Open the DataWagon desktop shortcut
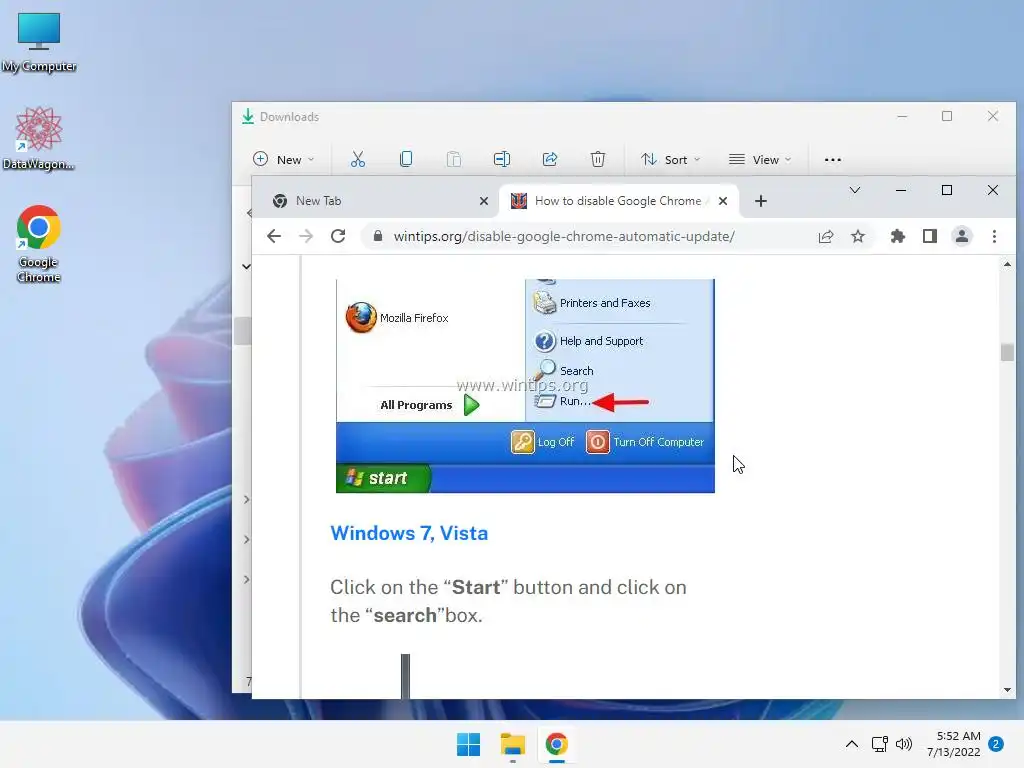This screenshot has height=768, width=1024. 39,138
